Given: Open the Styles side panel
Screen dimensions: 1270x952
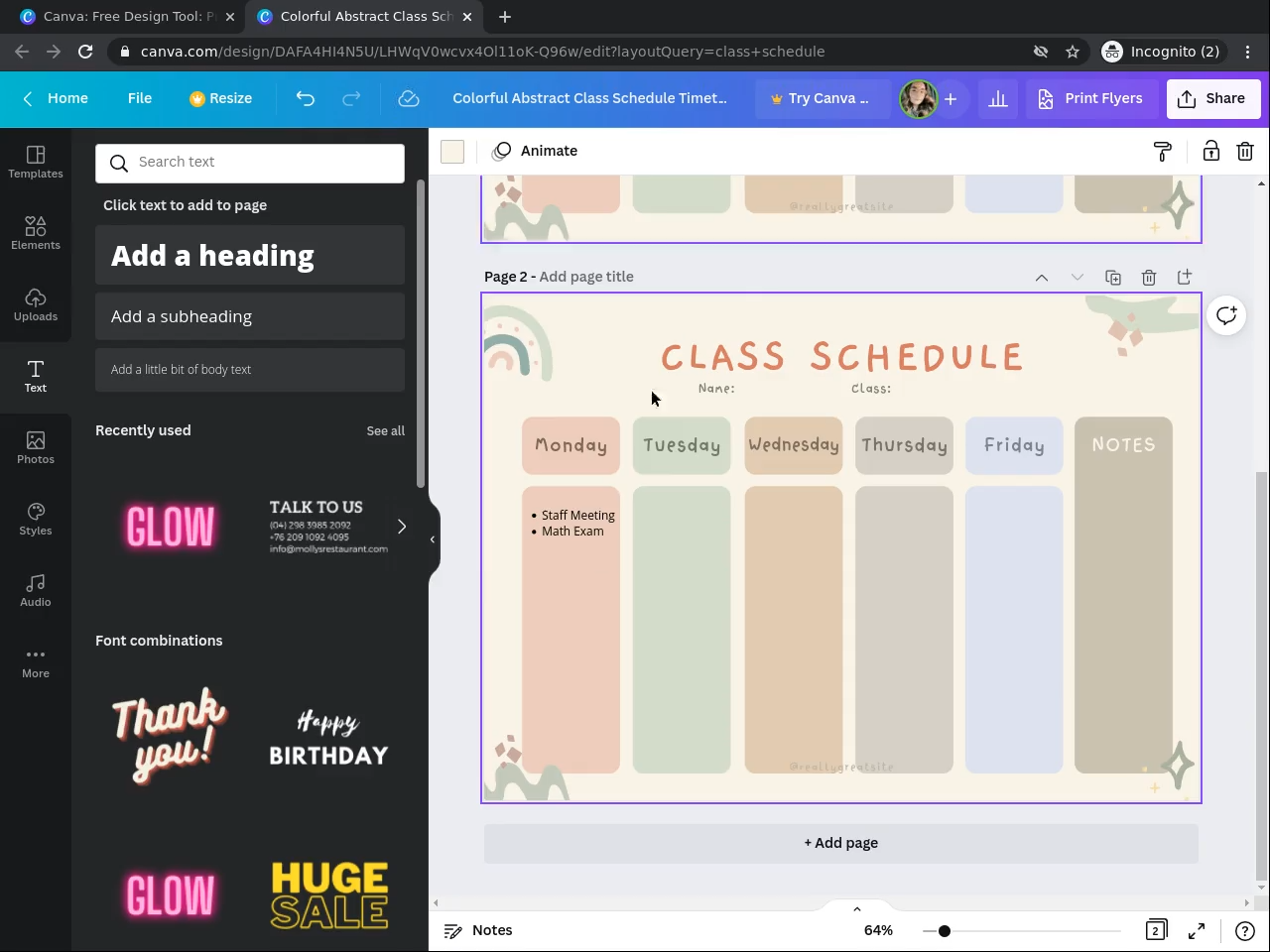Looking at the screenshot, I should (36, 520).
